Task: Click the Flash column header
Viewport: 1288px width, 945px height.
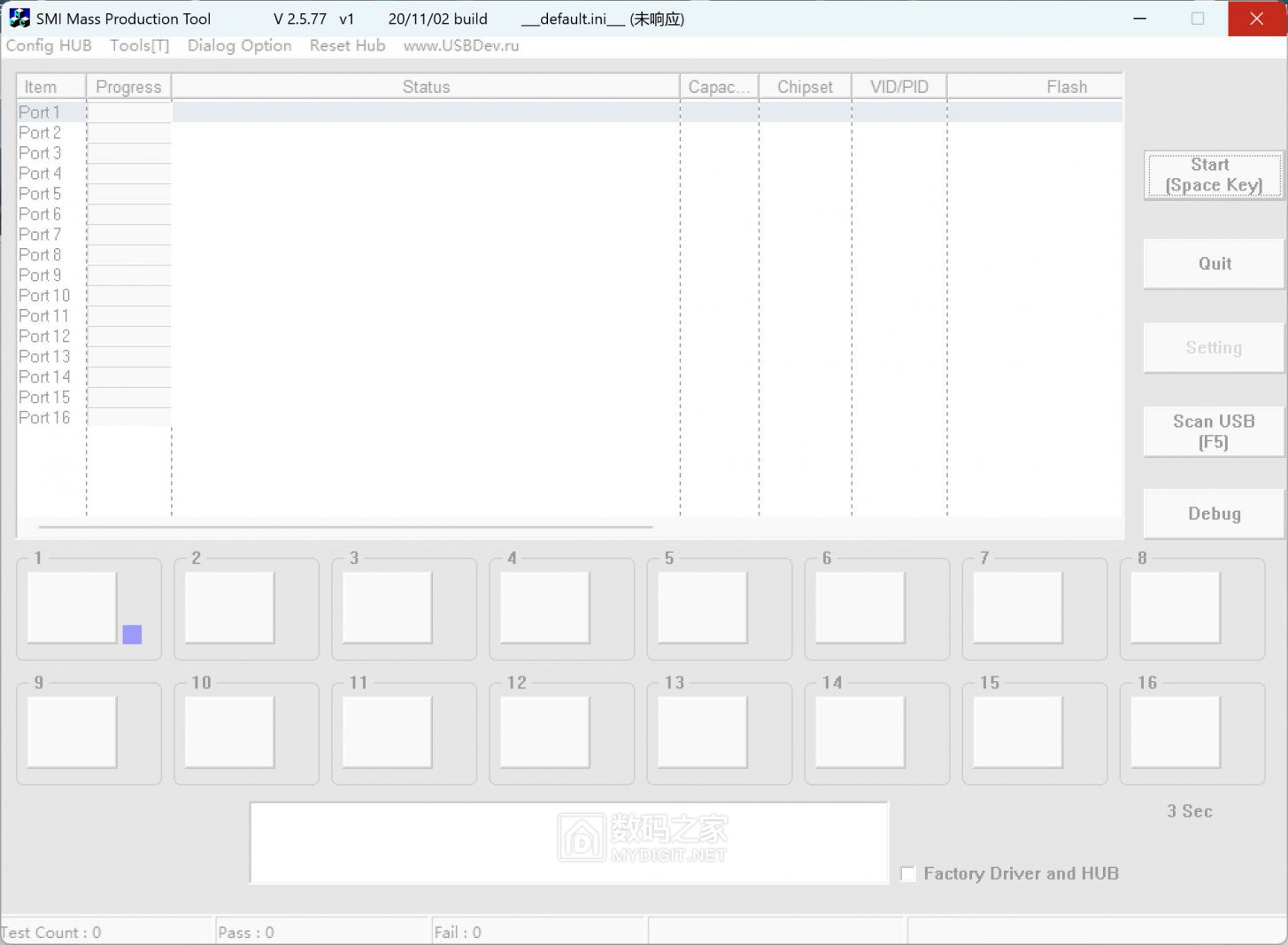Action: click(x=1035, y=87)
